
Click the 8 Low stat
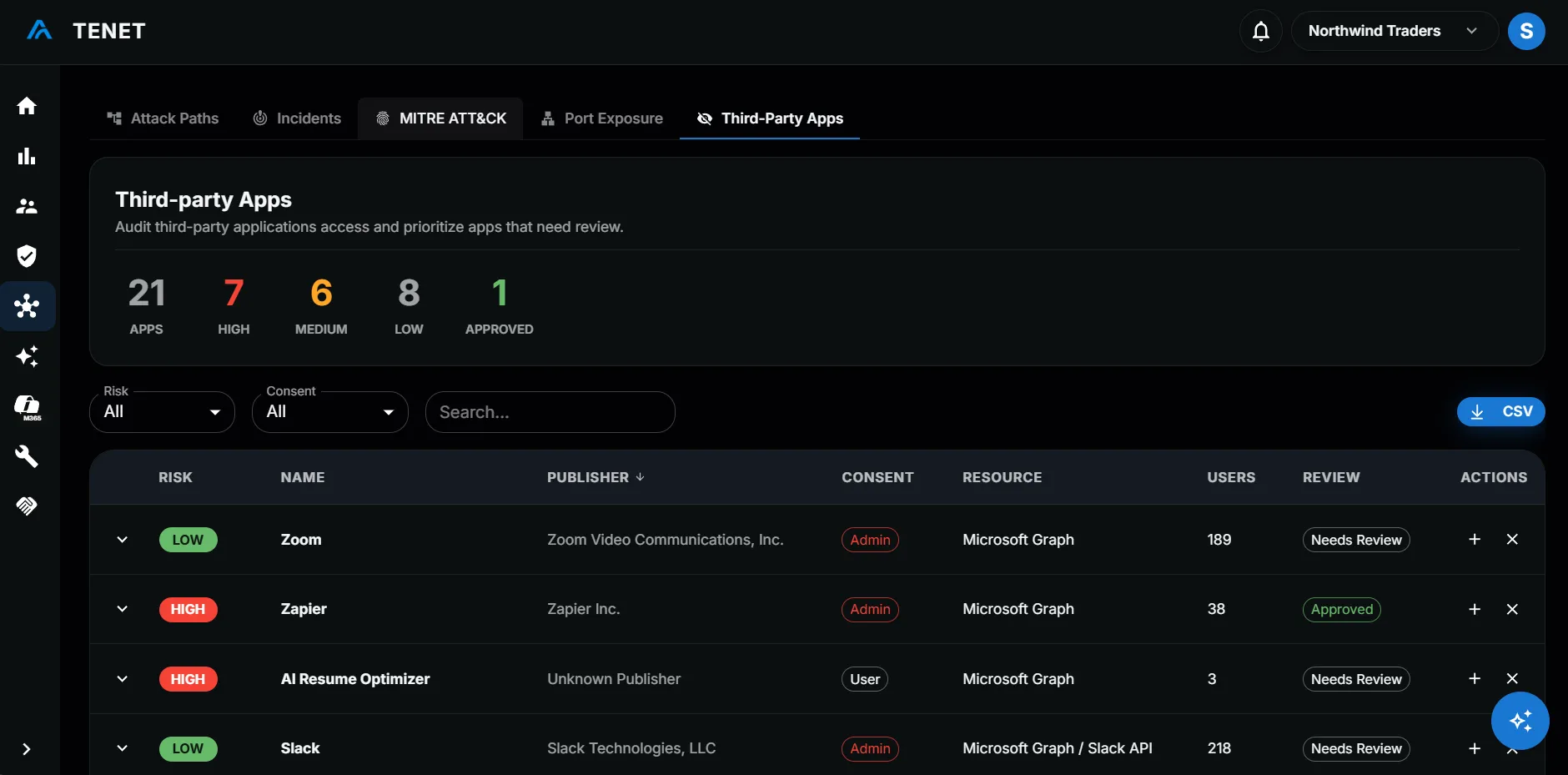[x=409, y=306]
